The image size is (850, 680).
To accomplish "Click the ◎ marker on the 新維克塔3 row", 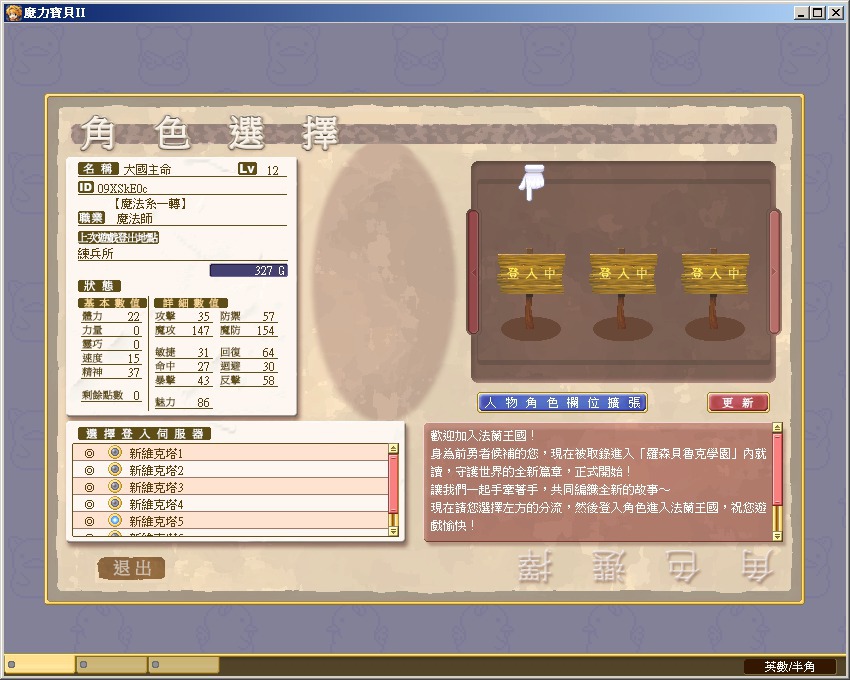I will point(89,487).
